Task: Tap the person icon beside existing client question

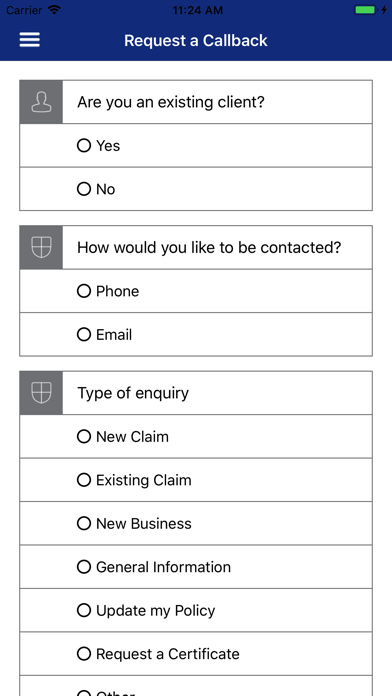Action: coord(41,102)
